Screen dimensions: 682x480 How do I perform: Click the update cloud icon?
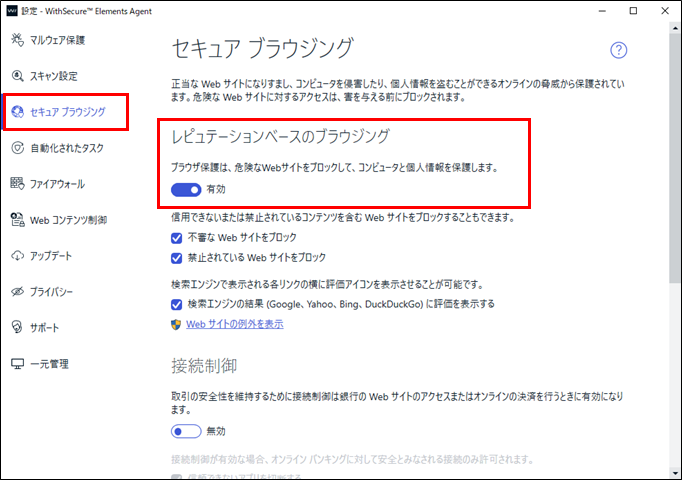17,256
